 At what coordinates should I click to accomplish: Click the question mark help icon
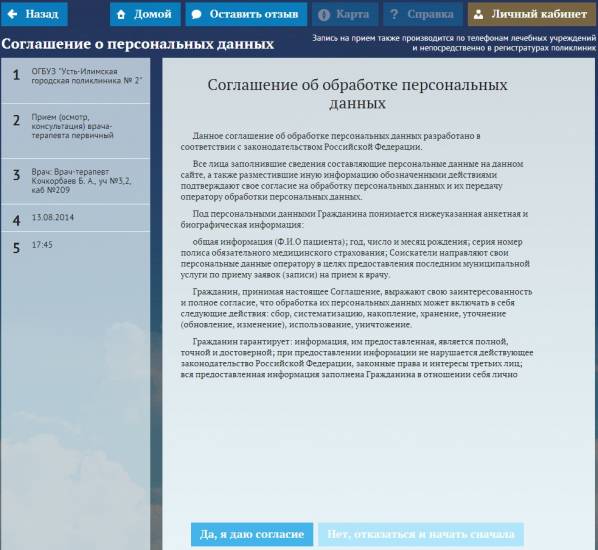pos(394,14)
